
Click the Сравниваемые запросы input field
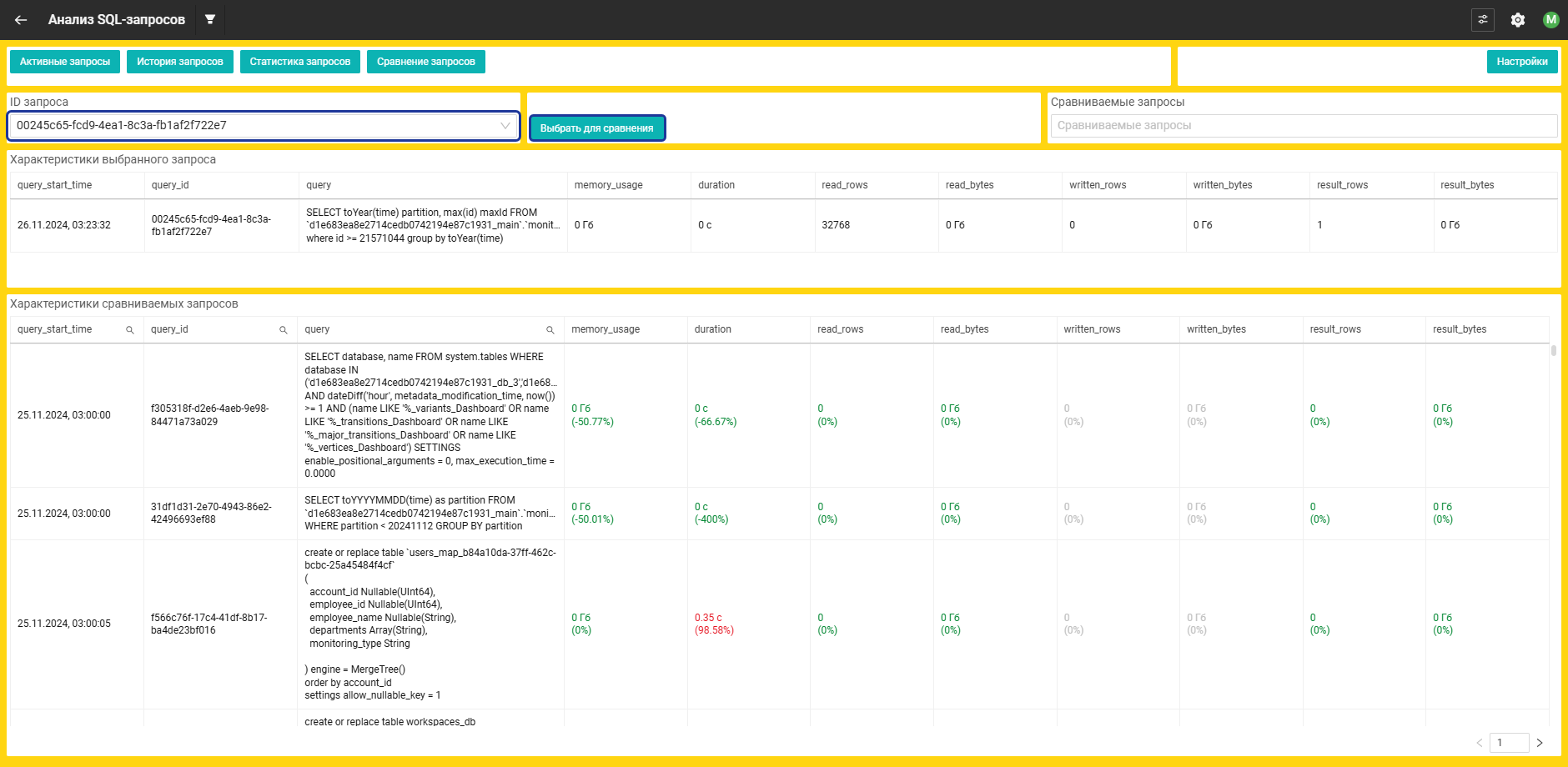click(x=1304, y=126)
